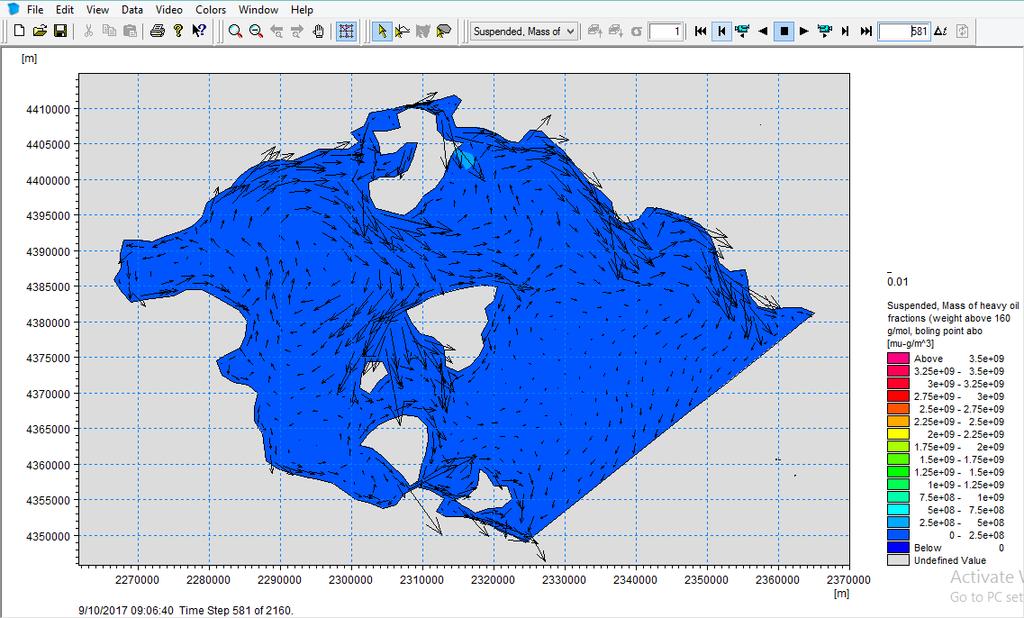Viewport: 1024px width, 618px height.
Task: Jump to the last time step
Action: click(x=866, y=31)
